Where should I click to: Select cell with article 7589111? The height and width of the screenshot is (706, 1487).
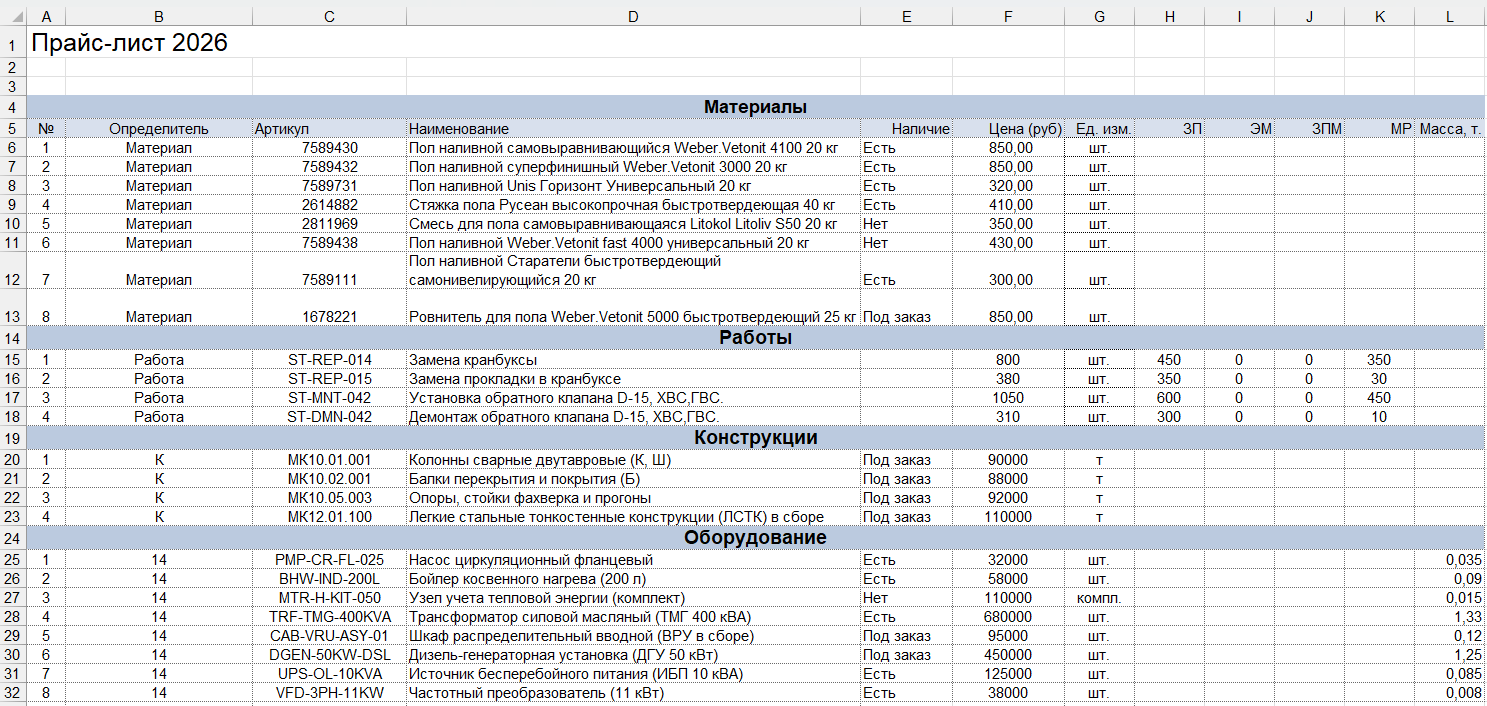pyautogui.click(x=329, y=271)
